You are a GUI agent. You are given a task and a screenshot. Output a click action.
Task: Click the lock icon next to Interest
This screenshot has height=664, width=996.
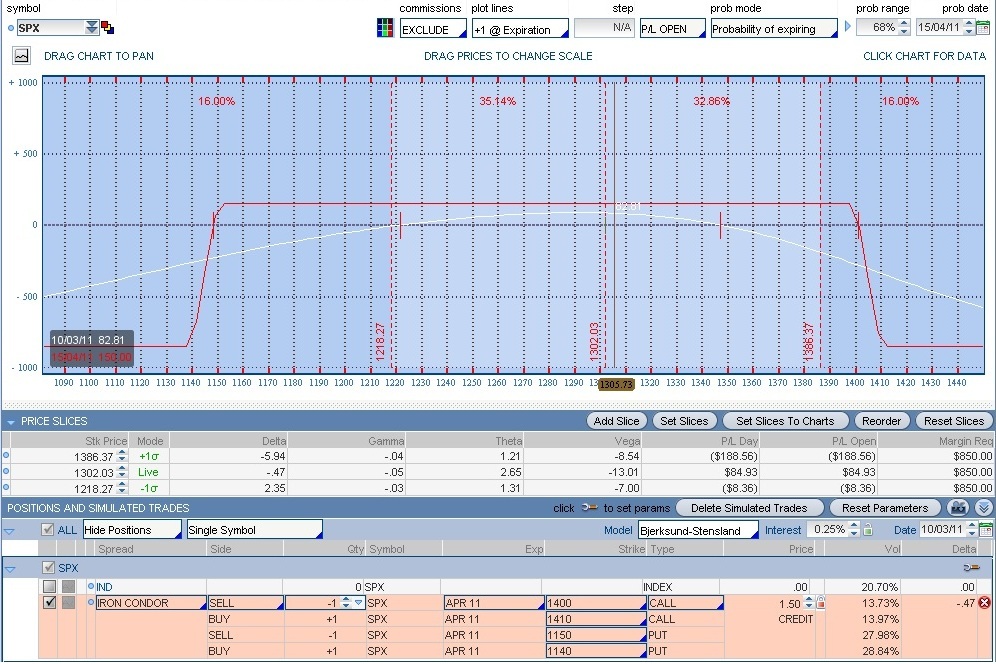pos(868,530)
